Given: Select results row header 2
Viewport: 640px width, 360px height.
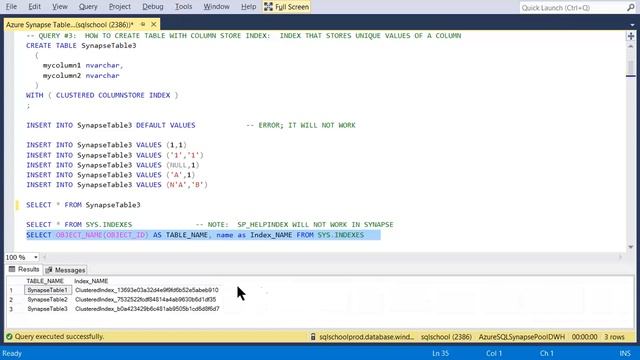Looking at the screenshot, I should [11, 300].
